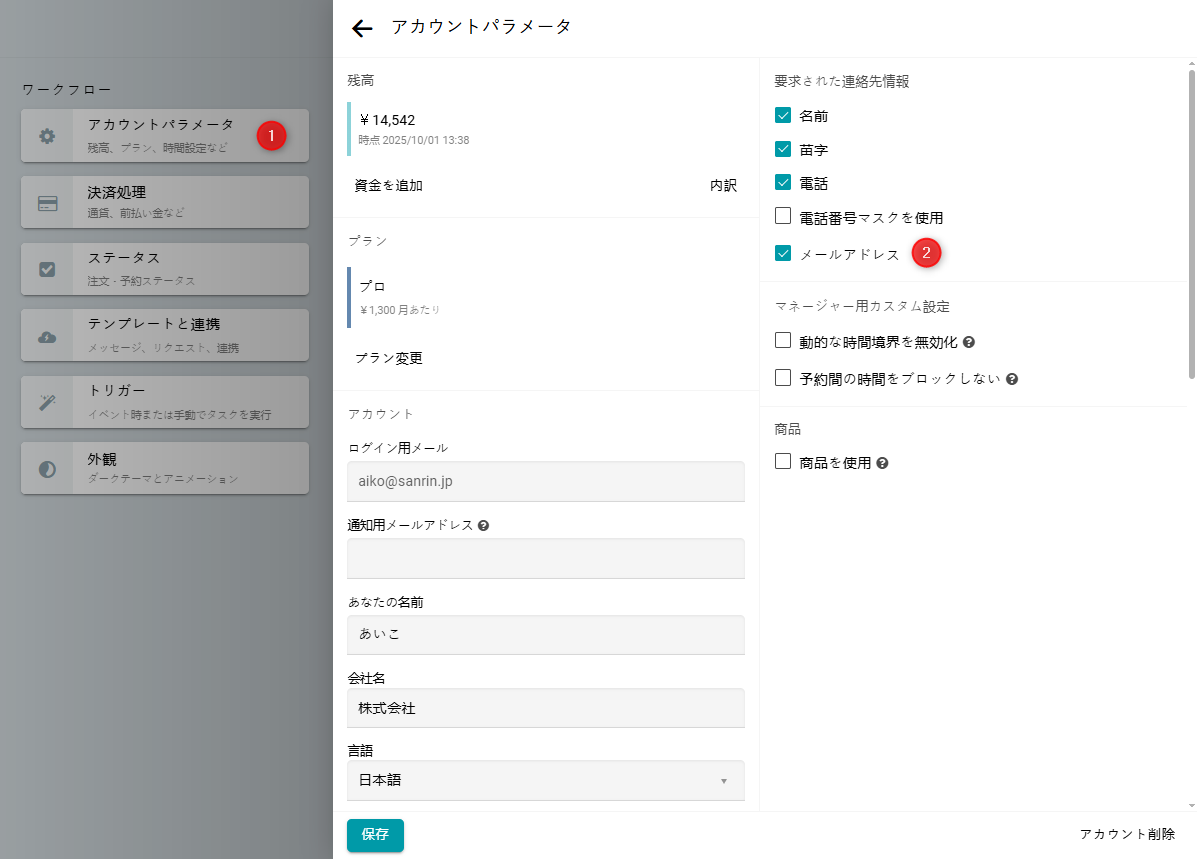The width and height of the screenshot is (1197, 859).
Task: Uncheck the メールアドレス checkbox
Action: pyautogui.click(x=782, y=253)
